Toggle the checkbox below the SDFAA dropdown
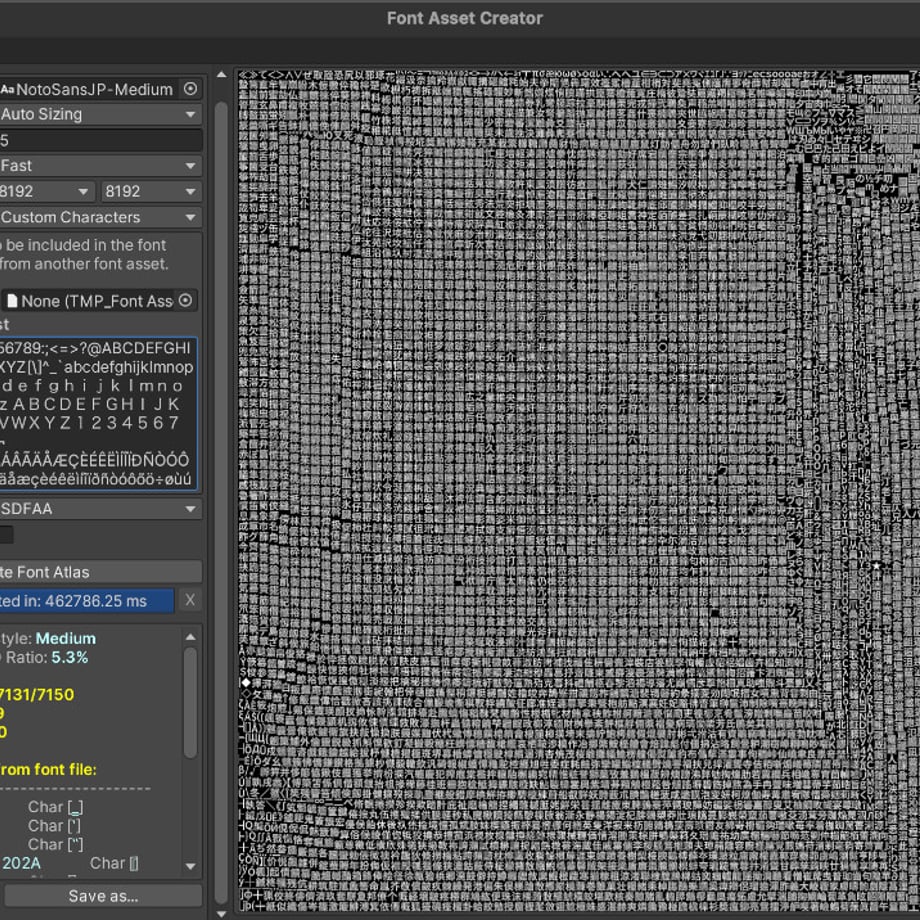This screenshot has width=920, height=920. pyautogui.click(x=6, y=535)
